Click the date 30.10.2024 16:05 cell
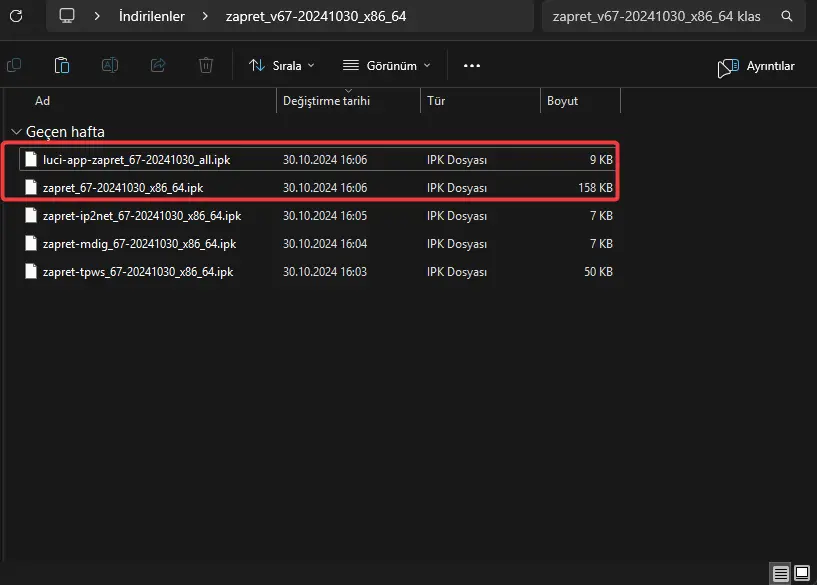The height and width of the screenshot is (585, 817). pyautogui.click(x=325, y=216)
